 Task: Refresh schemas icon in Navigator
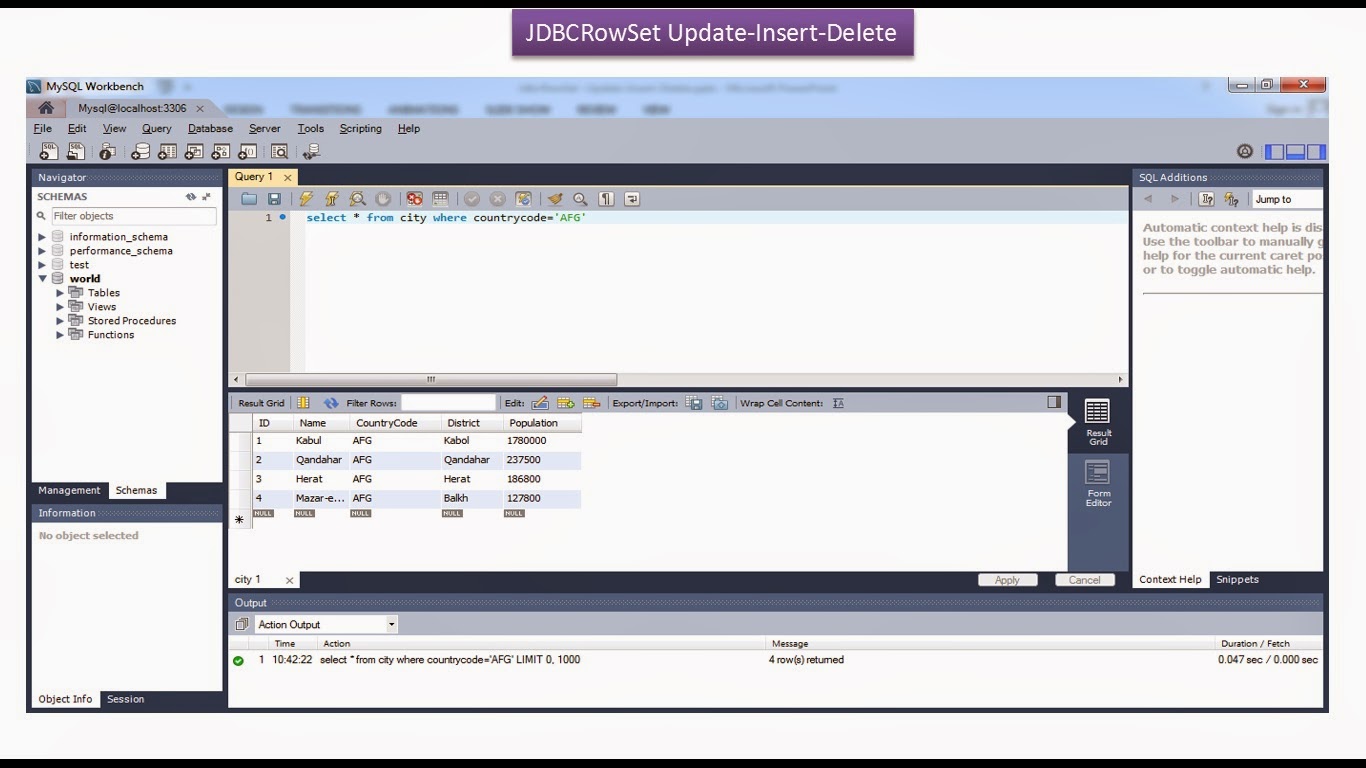(191, 197)
